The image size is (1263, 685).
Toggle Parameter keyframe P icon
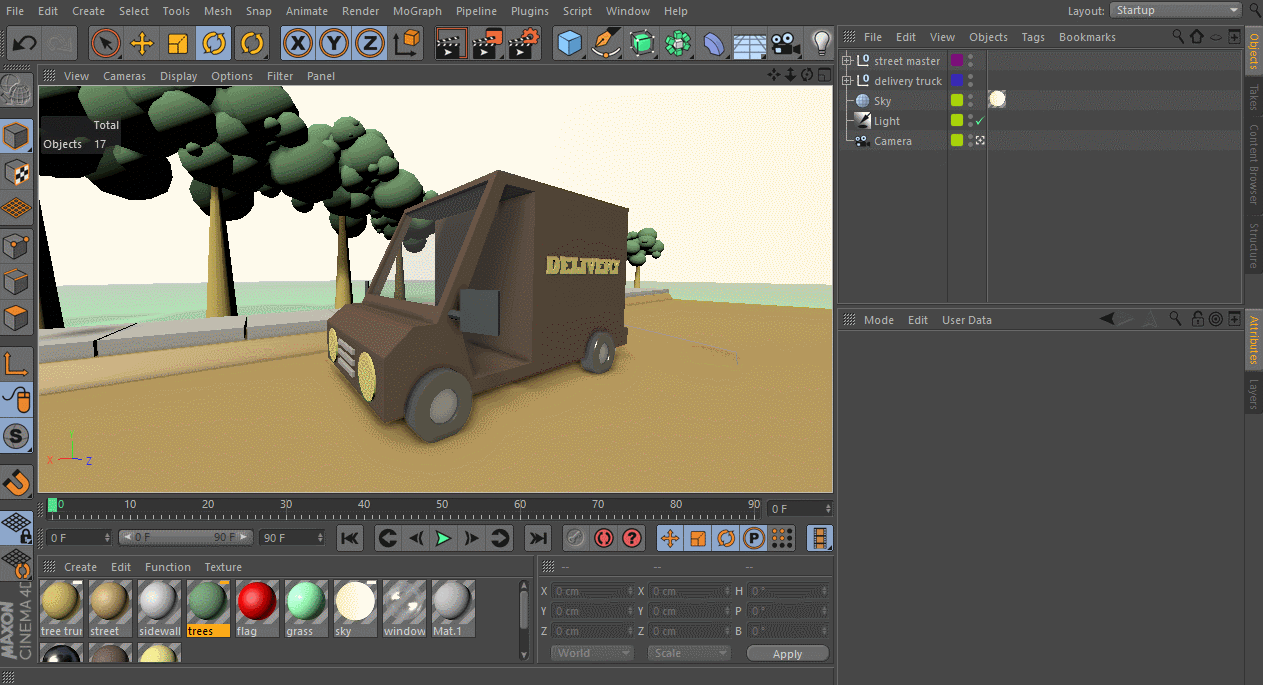(754, 538)
